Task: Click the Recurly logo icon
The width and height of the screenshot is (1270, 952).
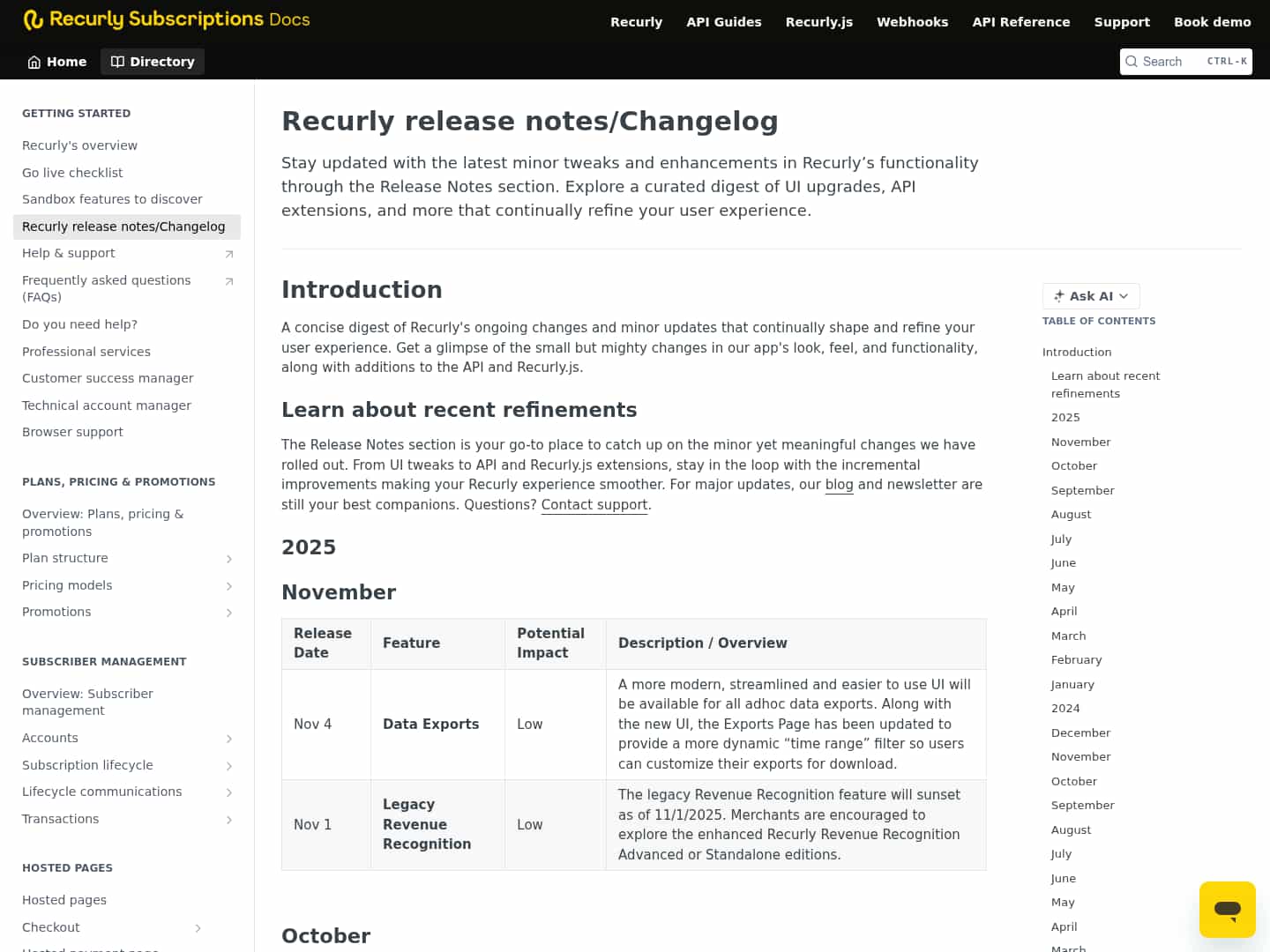Action: tap(34, 19)
